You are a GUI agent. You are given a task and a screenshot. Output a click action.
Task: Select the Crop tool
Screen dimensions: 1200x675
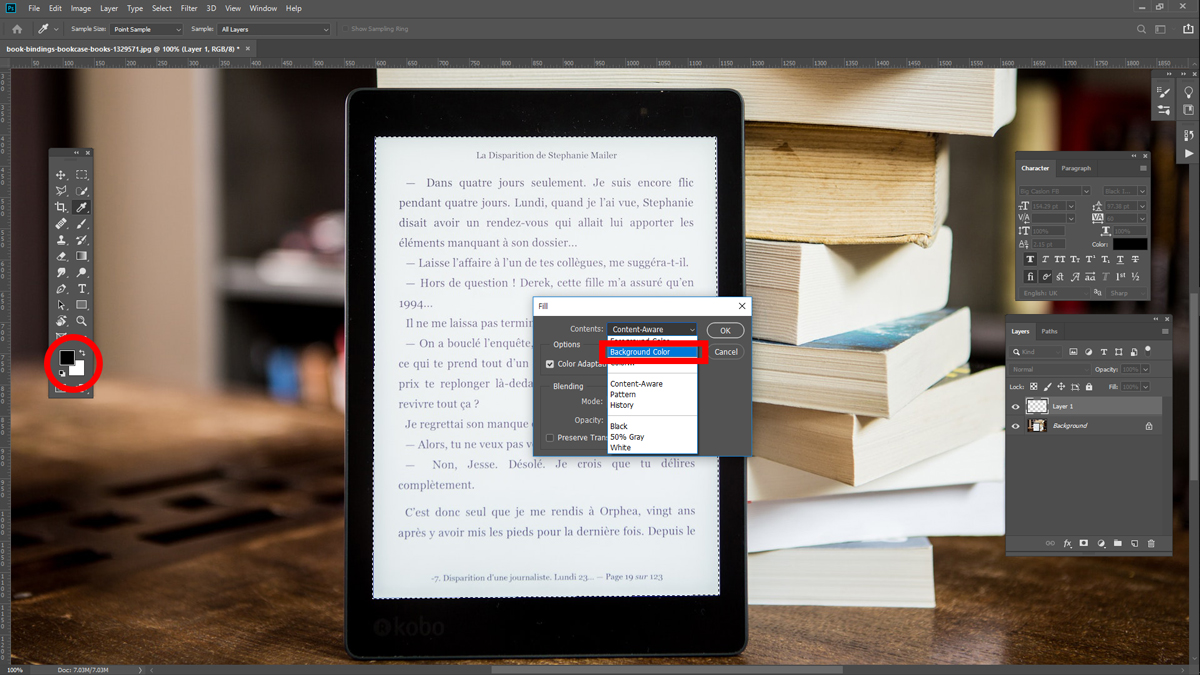pyautogui.click(x=61, y=207)
